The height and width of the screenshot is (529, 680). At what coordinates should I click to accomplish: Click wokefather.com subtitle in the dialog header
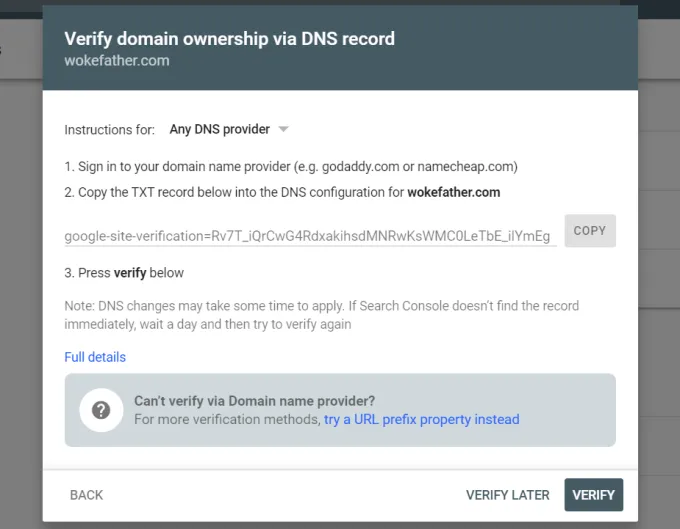116,61
